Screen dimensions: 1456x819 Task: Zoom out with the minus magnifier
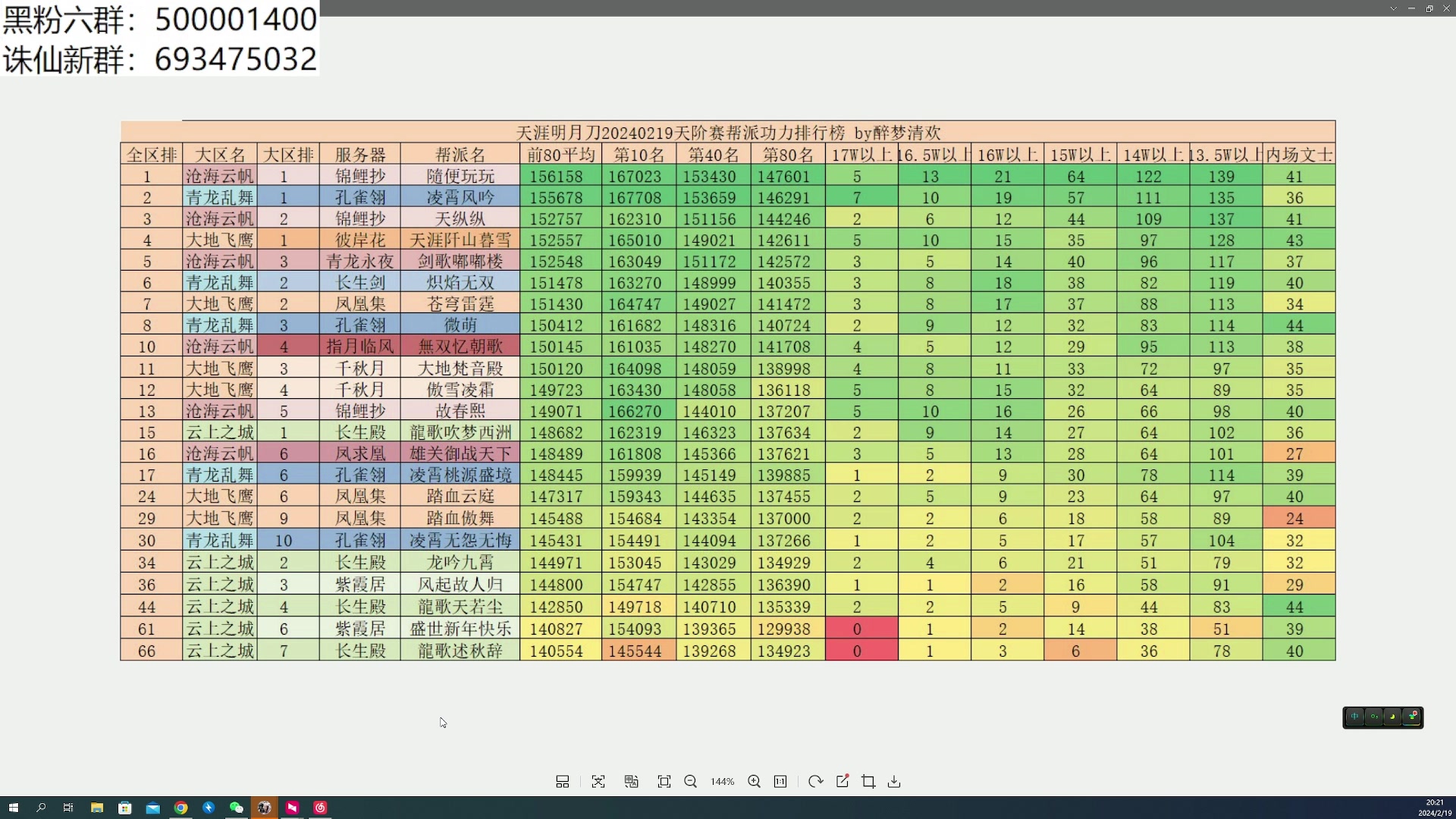pyautogui.click(x=690, y=782)
